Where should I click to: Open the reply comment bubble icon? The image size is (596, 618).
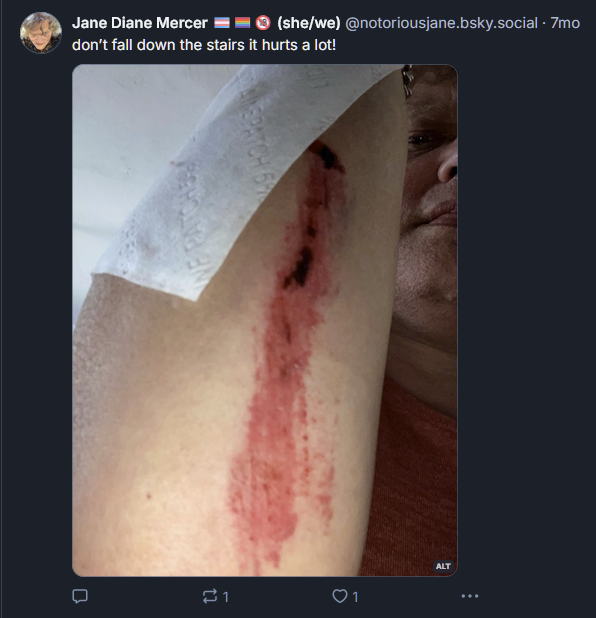(80, 596)
